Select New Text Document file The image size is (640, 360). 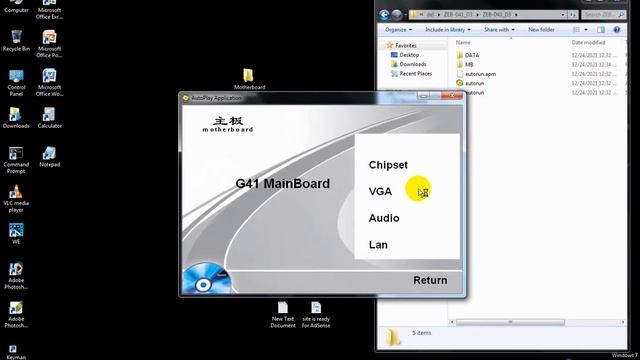tap(283, 315)
